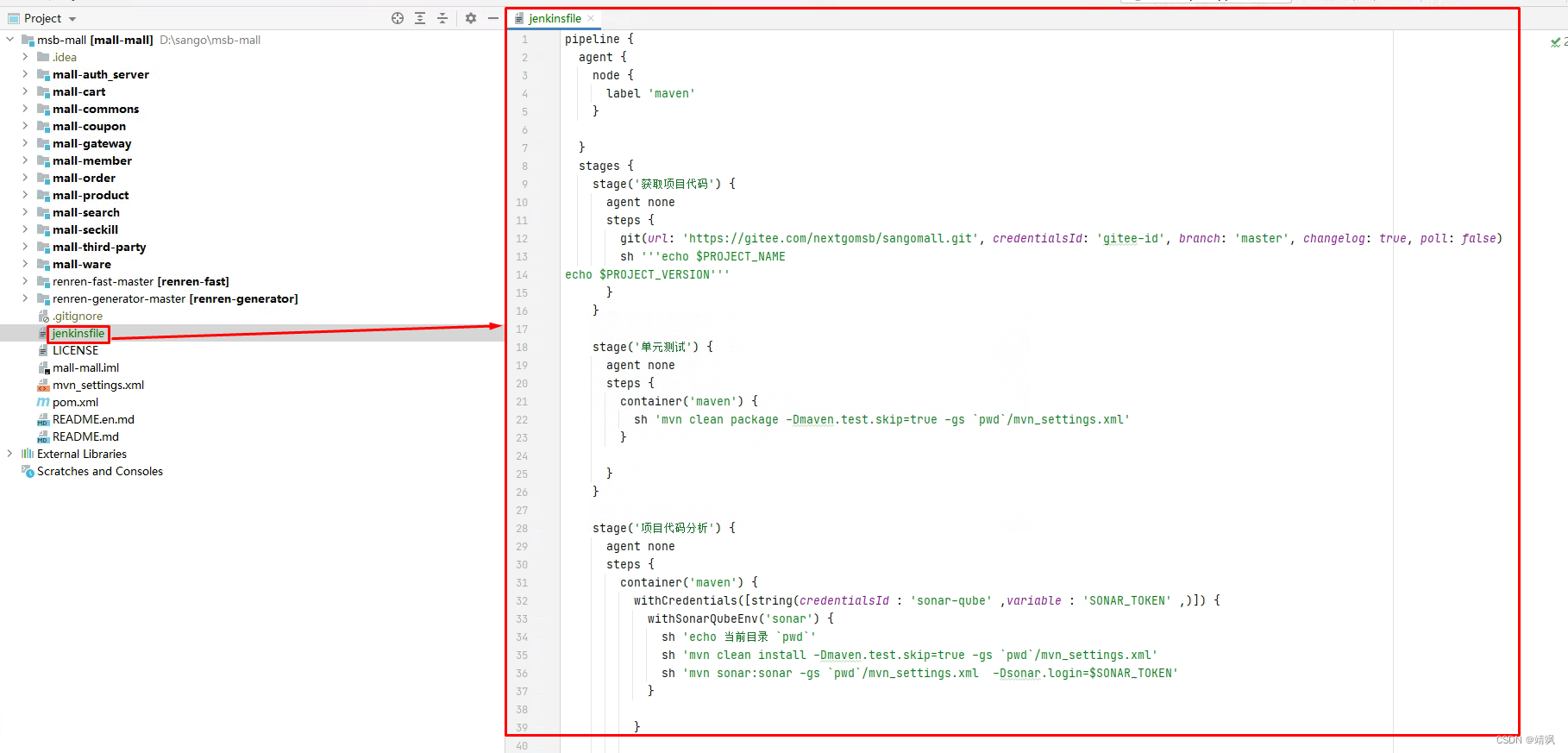Expand the mall-coupon module
This screenshot has height=753, width=1568.
tap(25, 126)
